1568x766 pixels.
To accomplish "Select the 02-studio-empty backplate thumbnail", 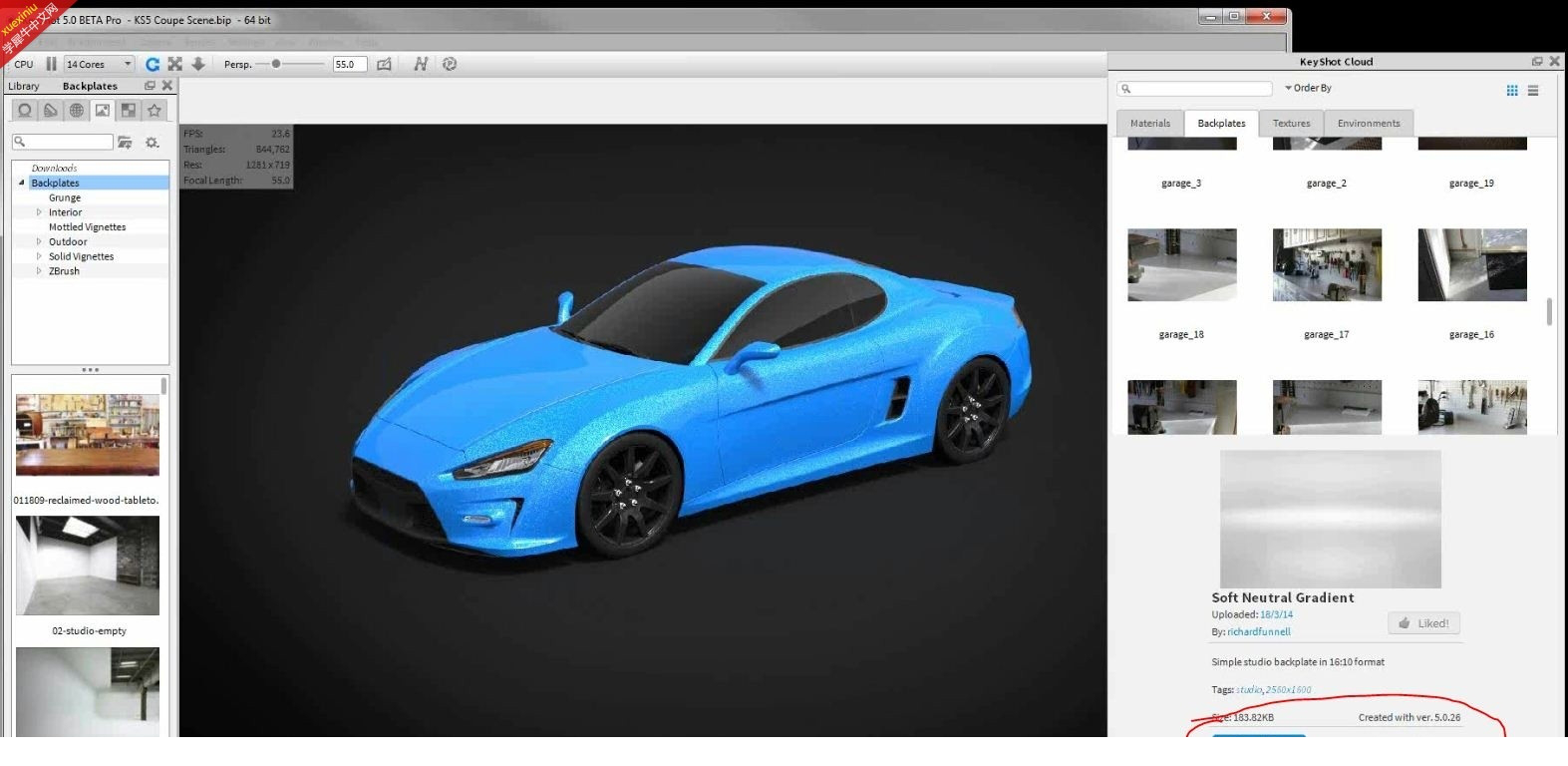I will 88,566.
